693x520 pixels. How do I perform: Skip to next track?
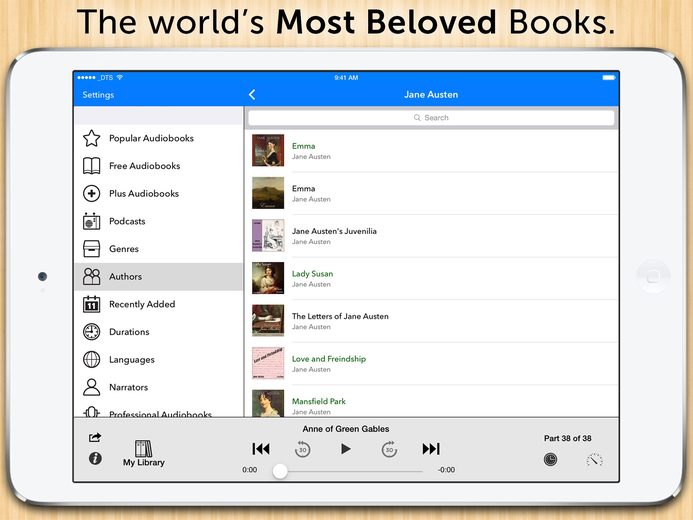click(431, 449)
